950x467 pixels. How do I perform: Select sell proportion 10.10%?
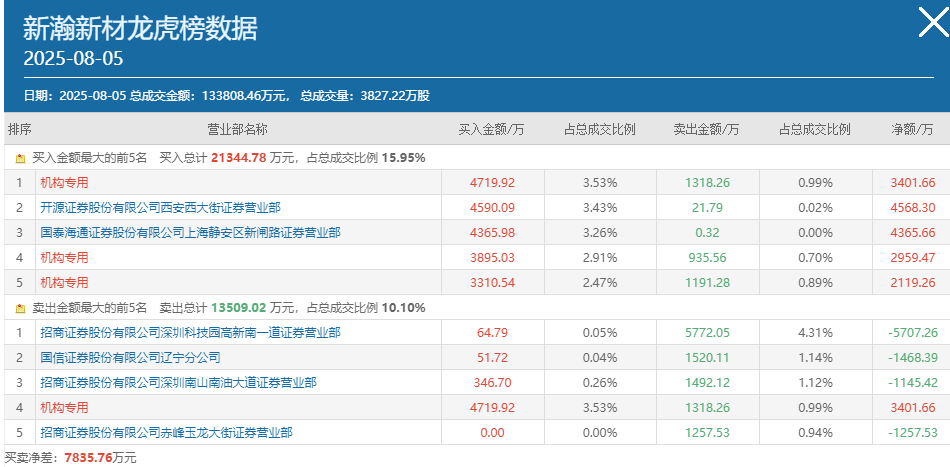point(404,308)
